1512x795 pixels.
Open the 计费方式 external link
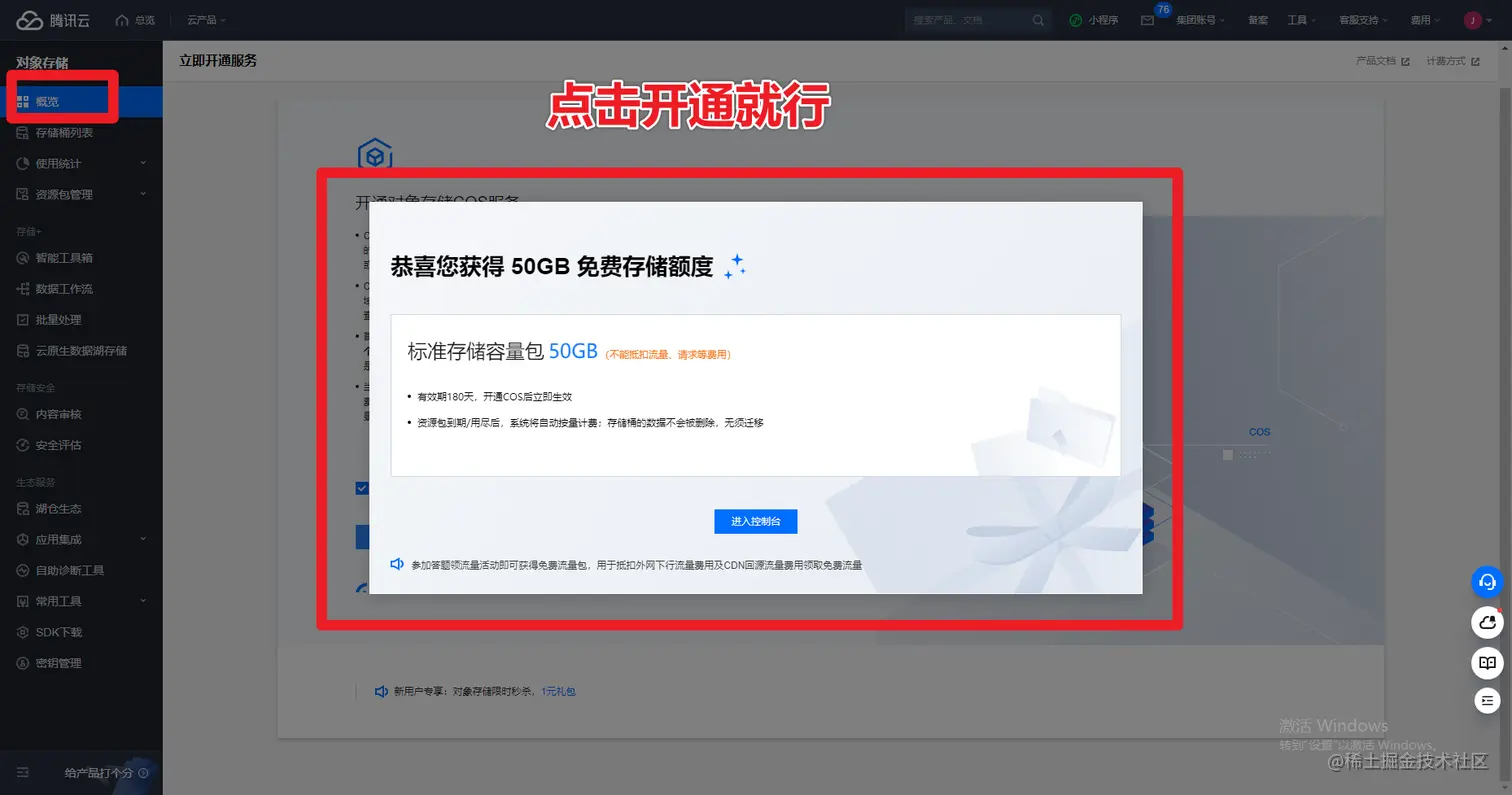tap(1453, 61)
